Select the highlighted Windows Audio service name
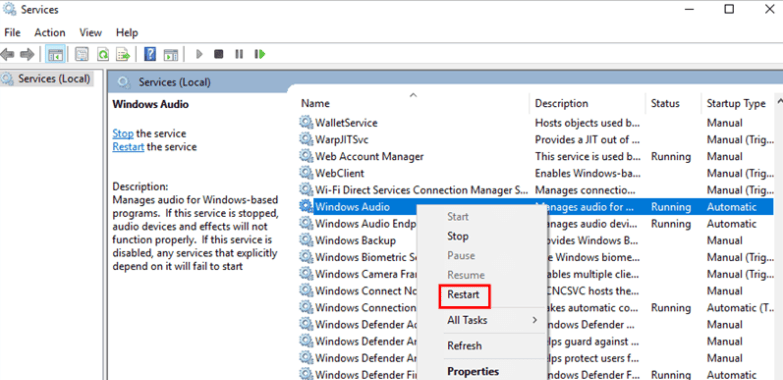 point(352,207)
